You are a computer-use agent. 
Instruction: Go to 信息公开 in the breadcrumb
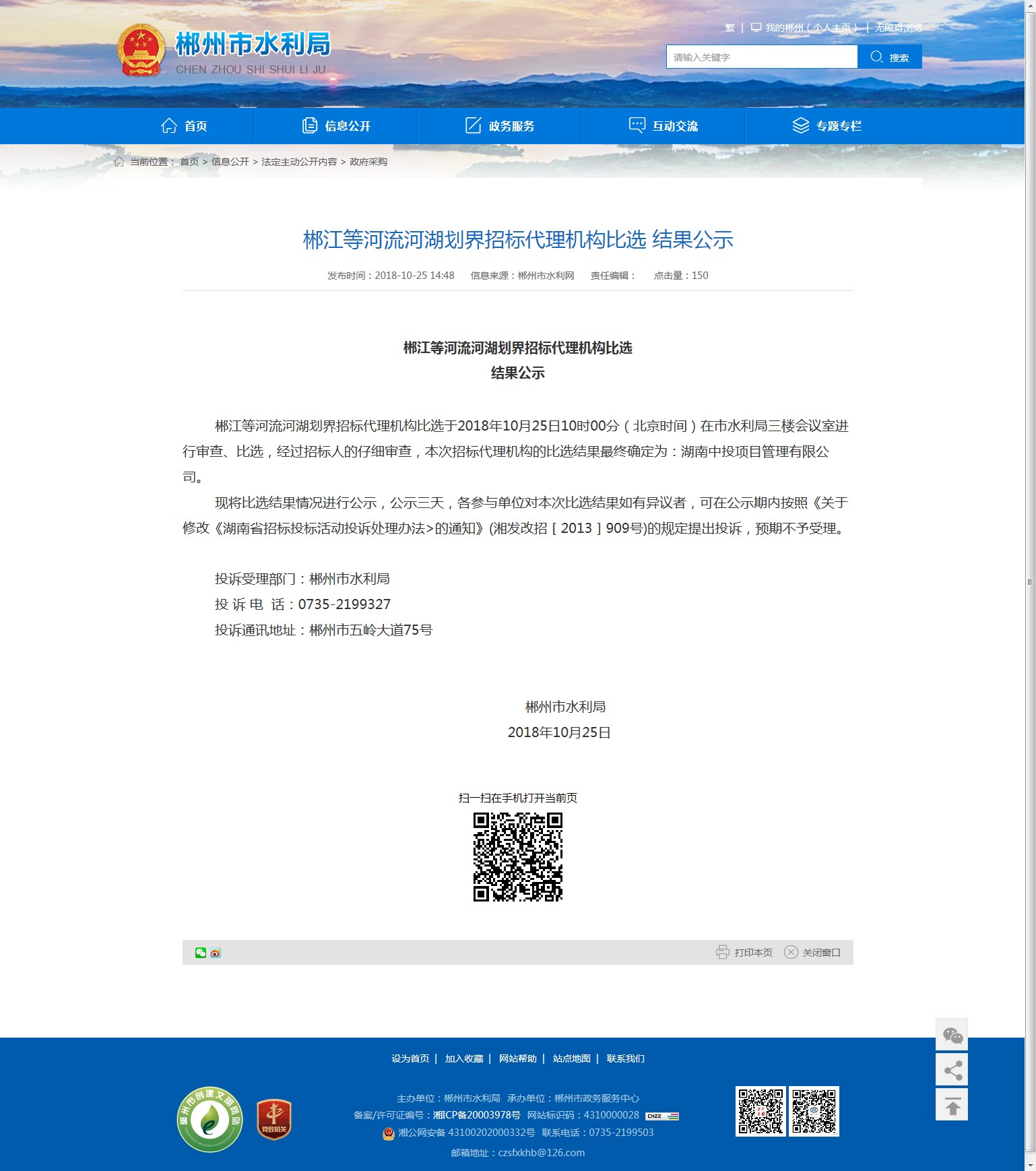tap(230, 162)
